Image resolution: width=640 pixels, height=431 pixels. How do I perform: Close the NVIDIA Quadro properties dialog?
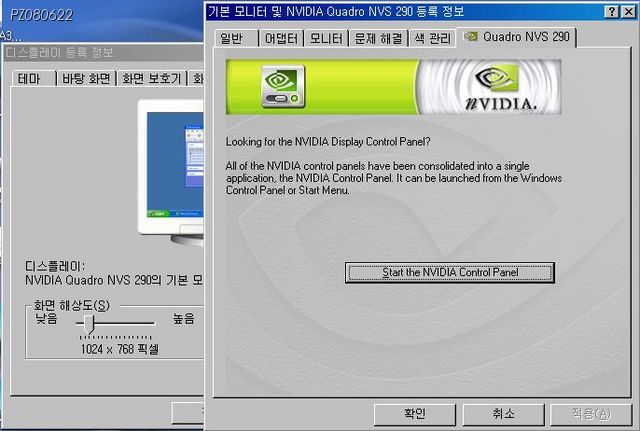(x=629, y=12)
